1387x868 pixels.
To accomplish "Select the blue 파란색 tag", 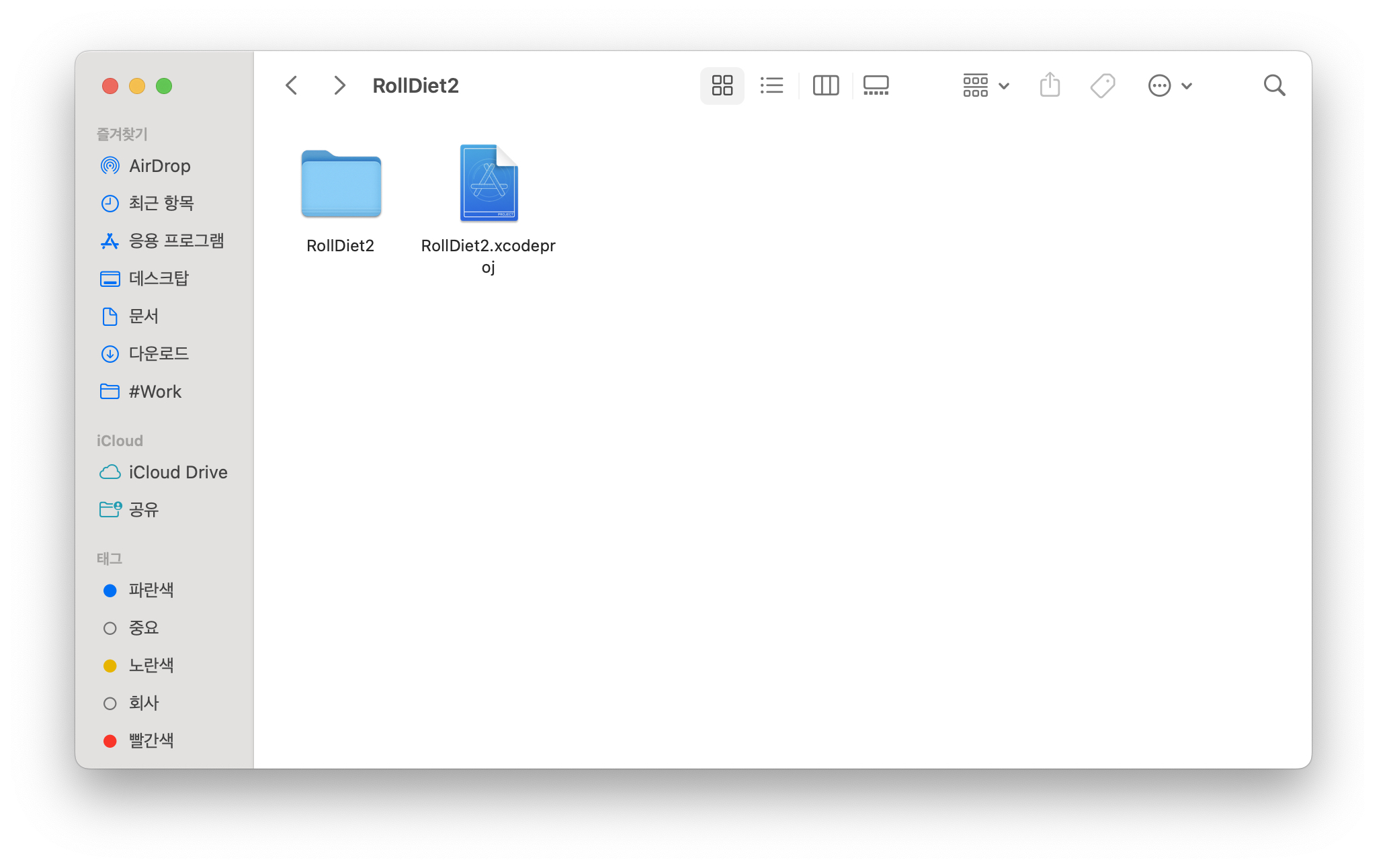I will click(x=164, y=591).
